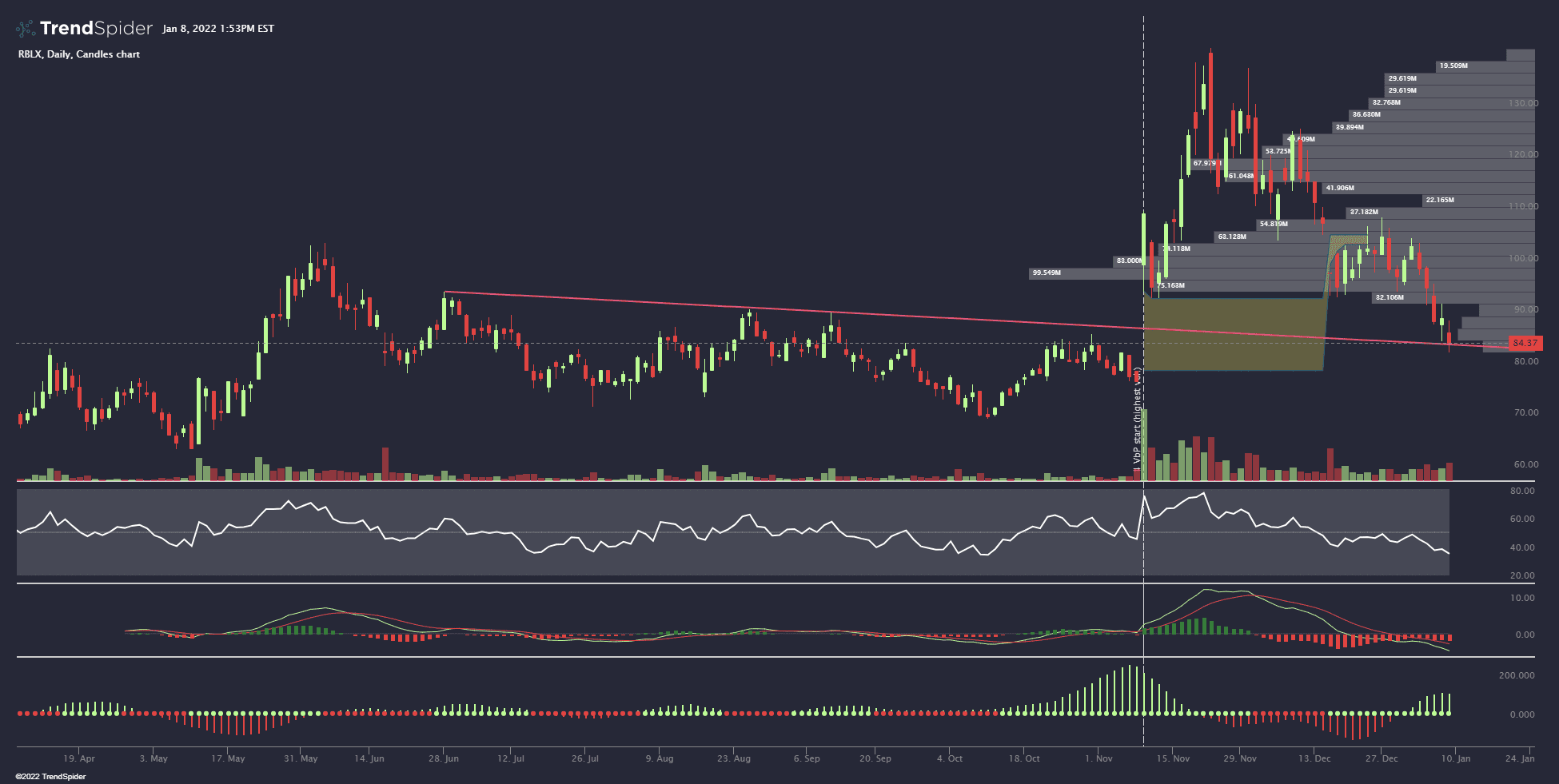The width and height of the screenshot is (1559, 784).
Task: Click the VbP start vertical marker label
Action: [x=1136, y=416]
